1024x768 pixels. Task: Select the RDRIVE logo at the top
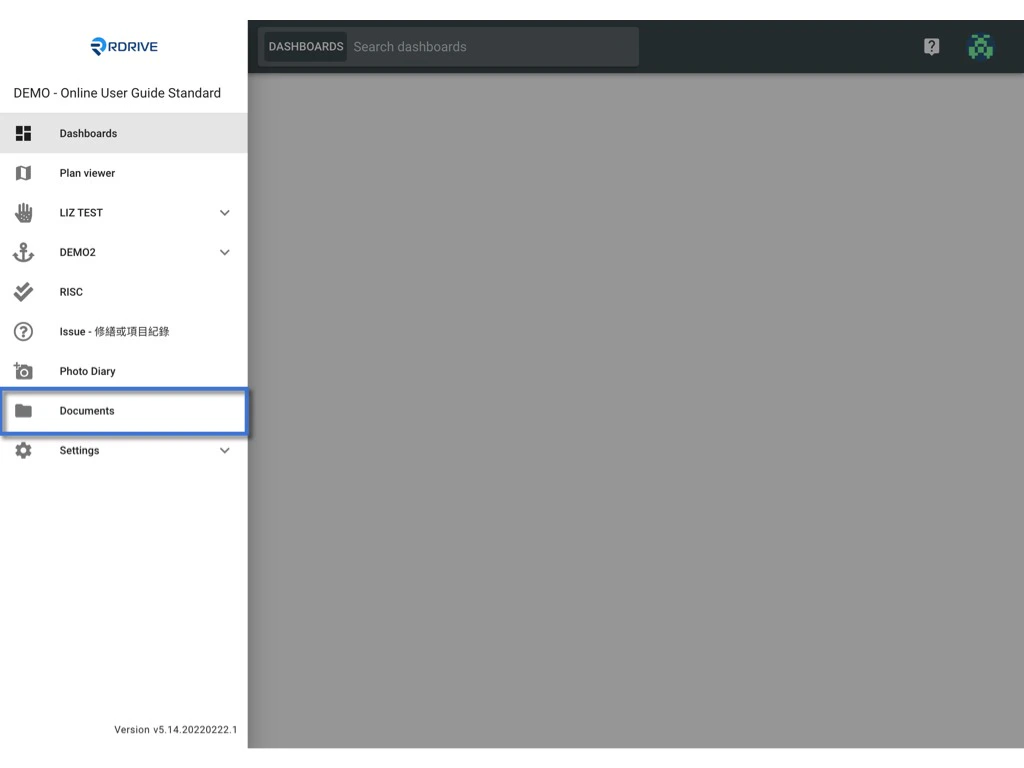pyautogui.click(x=123, y=45)
